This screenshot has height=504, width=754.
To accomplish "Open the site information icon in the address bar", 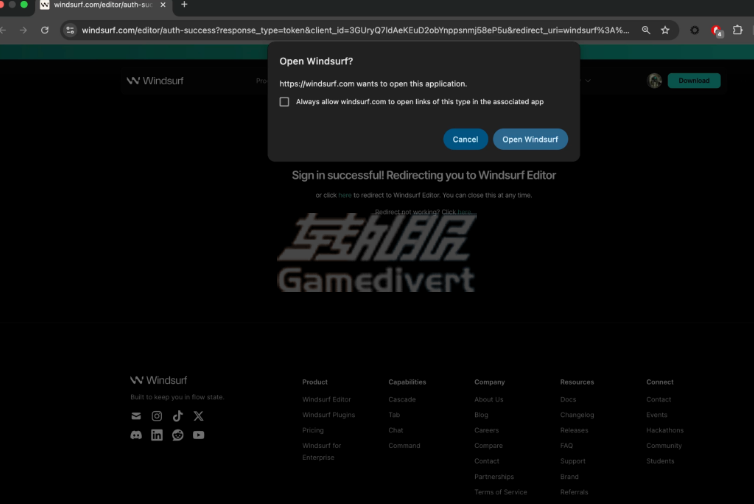I will tap(70, 30).
